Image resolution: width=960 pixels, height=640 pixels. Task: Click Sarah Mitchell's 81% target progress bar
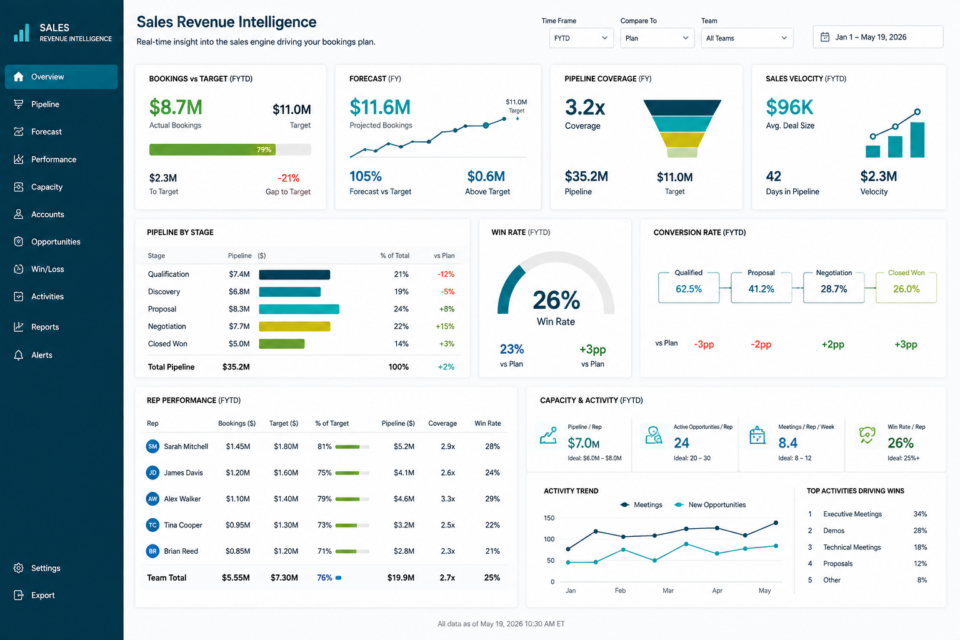click(x=352, y=446)
